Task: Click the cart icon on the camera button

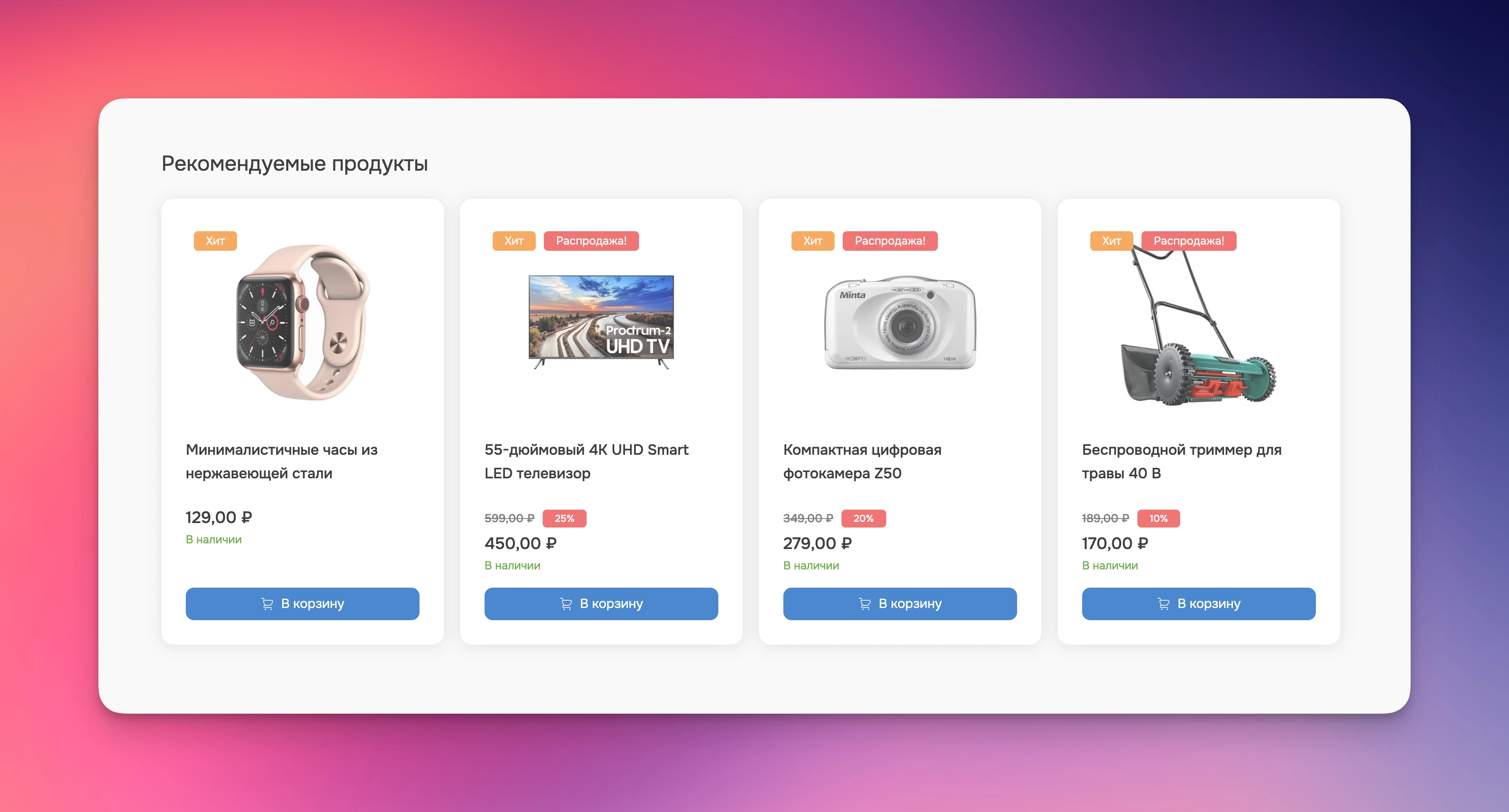Action: [x=865, y=604]
